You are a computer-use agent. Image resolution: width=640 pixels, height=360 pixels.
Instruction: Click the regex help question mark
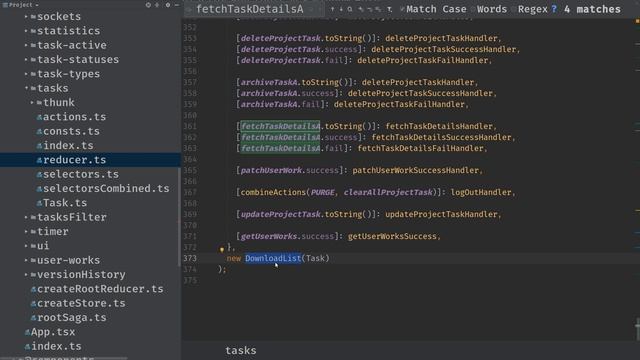[554, 9]
